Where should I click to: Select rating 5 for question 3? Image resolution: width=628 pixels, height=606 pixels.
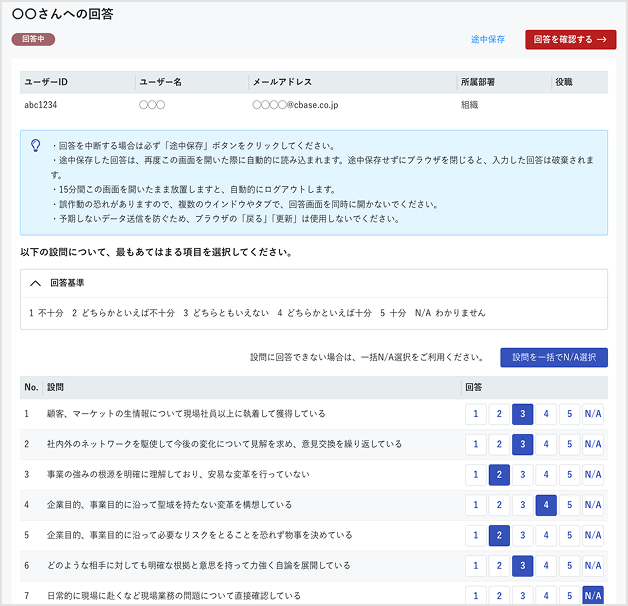[x=569, y=475]
